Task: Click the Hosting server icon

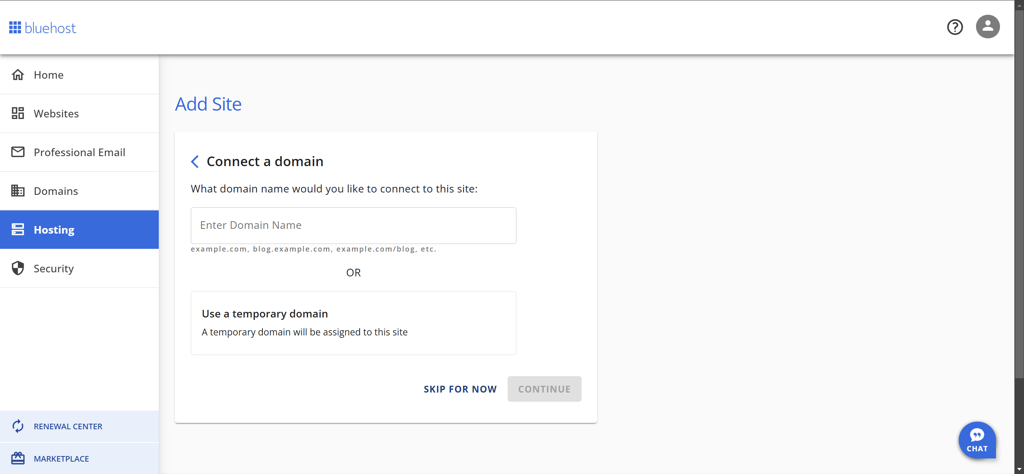Action: [18, 230]
